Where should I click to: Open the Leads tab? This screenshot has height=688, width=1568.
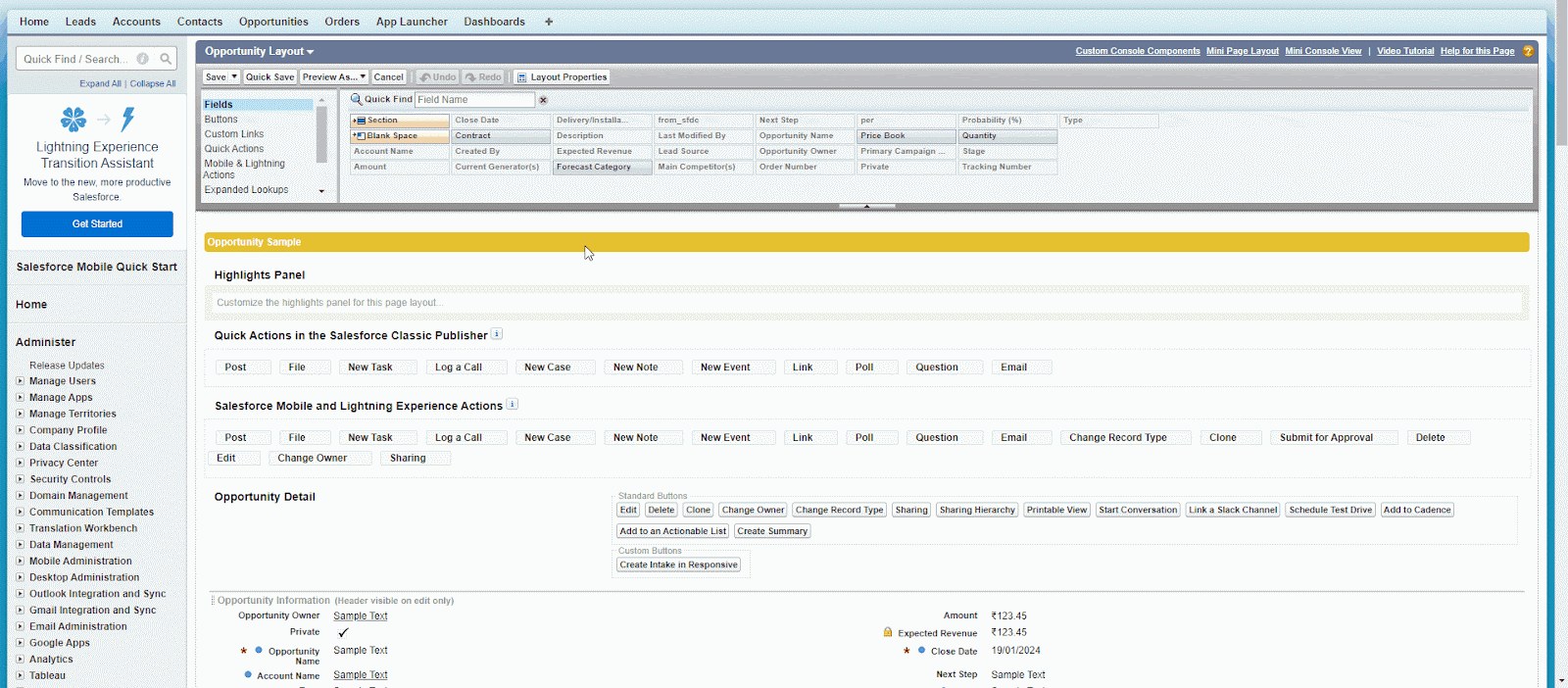(80, 22)
